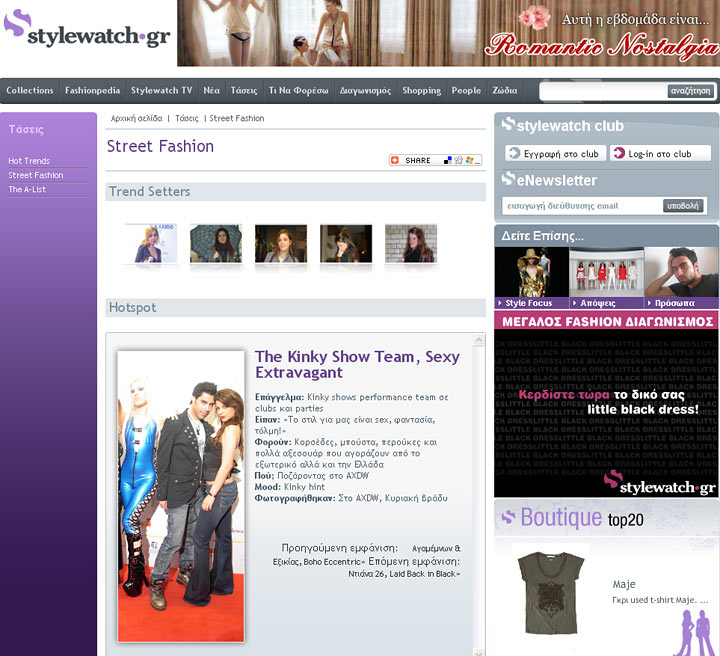Open Street Fashion sidebar link
Viewport: 720px width, 656px height.
36,175
